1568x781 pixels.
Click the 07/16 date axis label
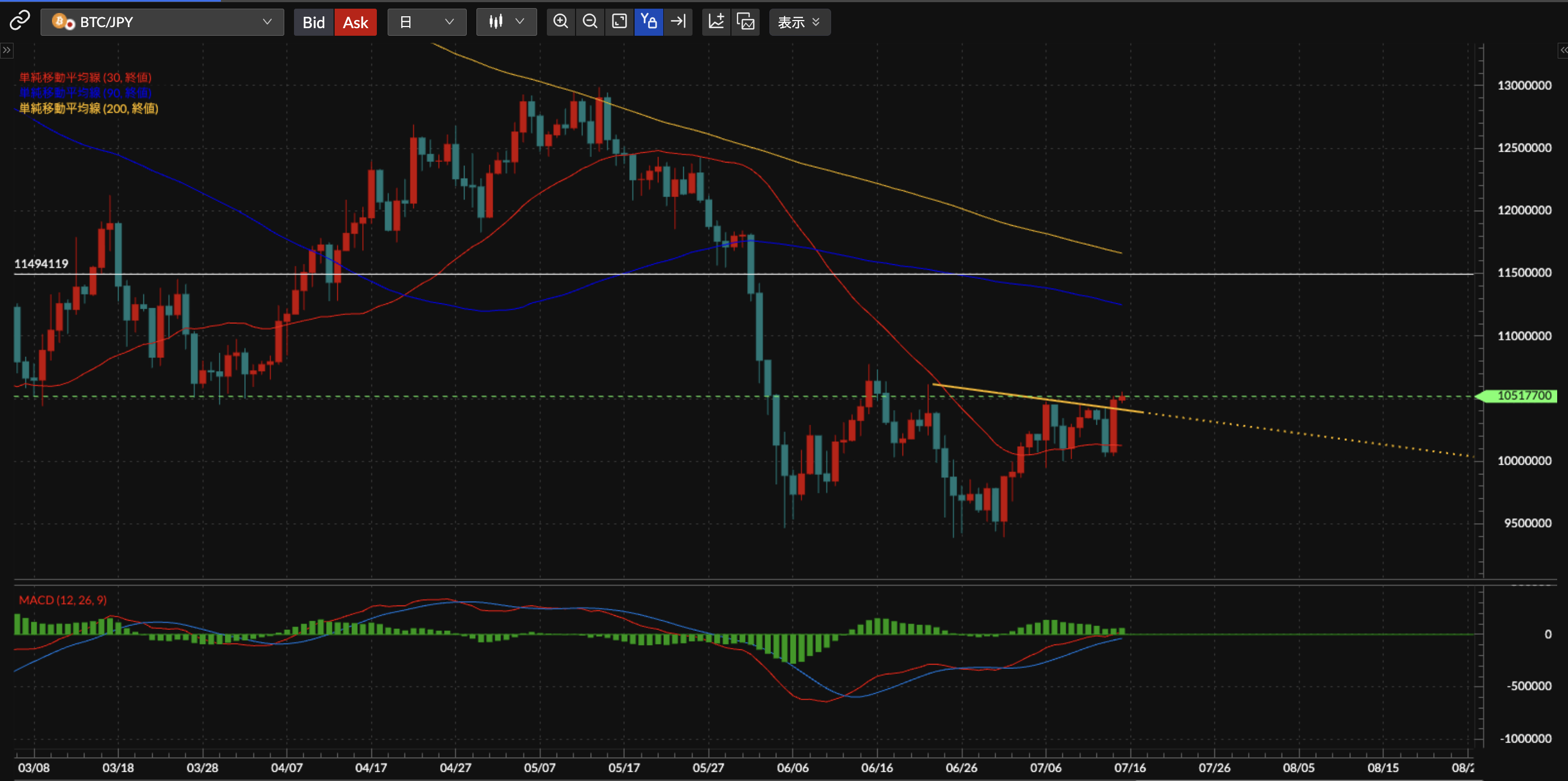[1130, 767]
